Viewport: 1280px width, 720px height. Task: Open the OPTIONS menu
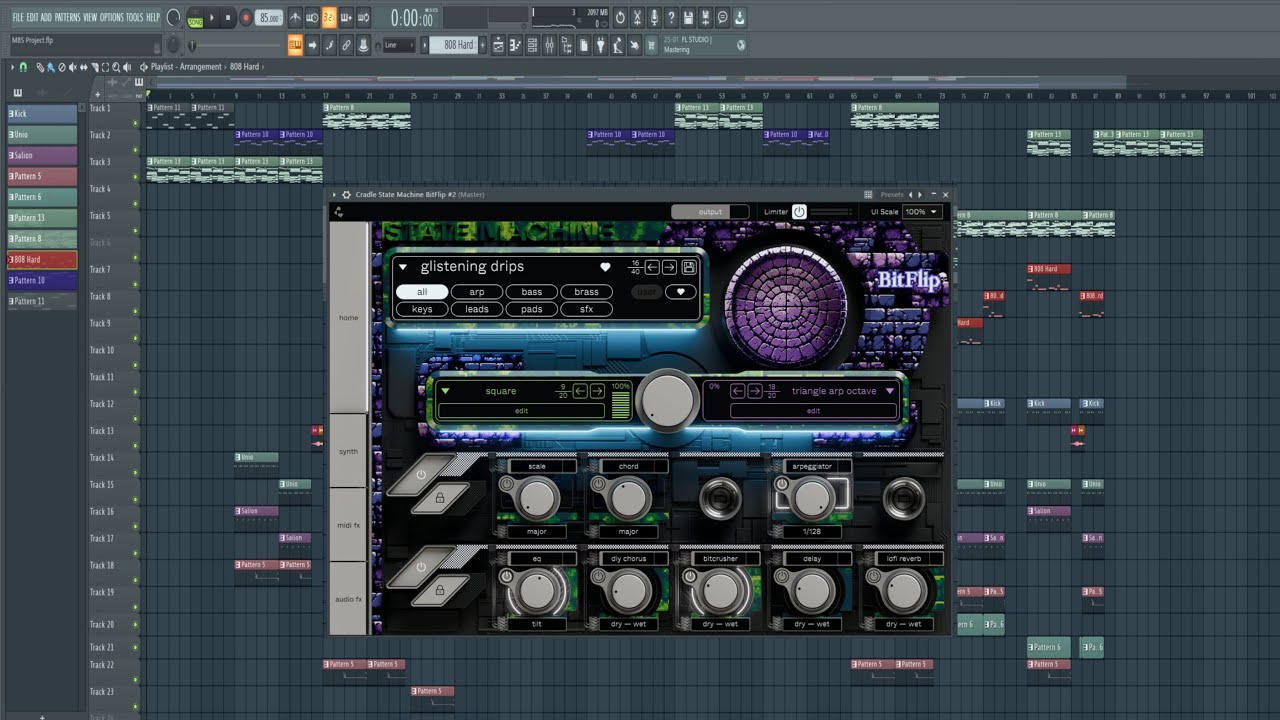tap(112, 18)
